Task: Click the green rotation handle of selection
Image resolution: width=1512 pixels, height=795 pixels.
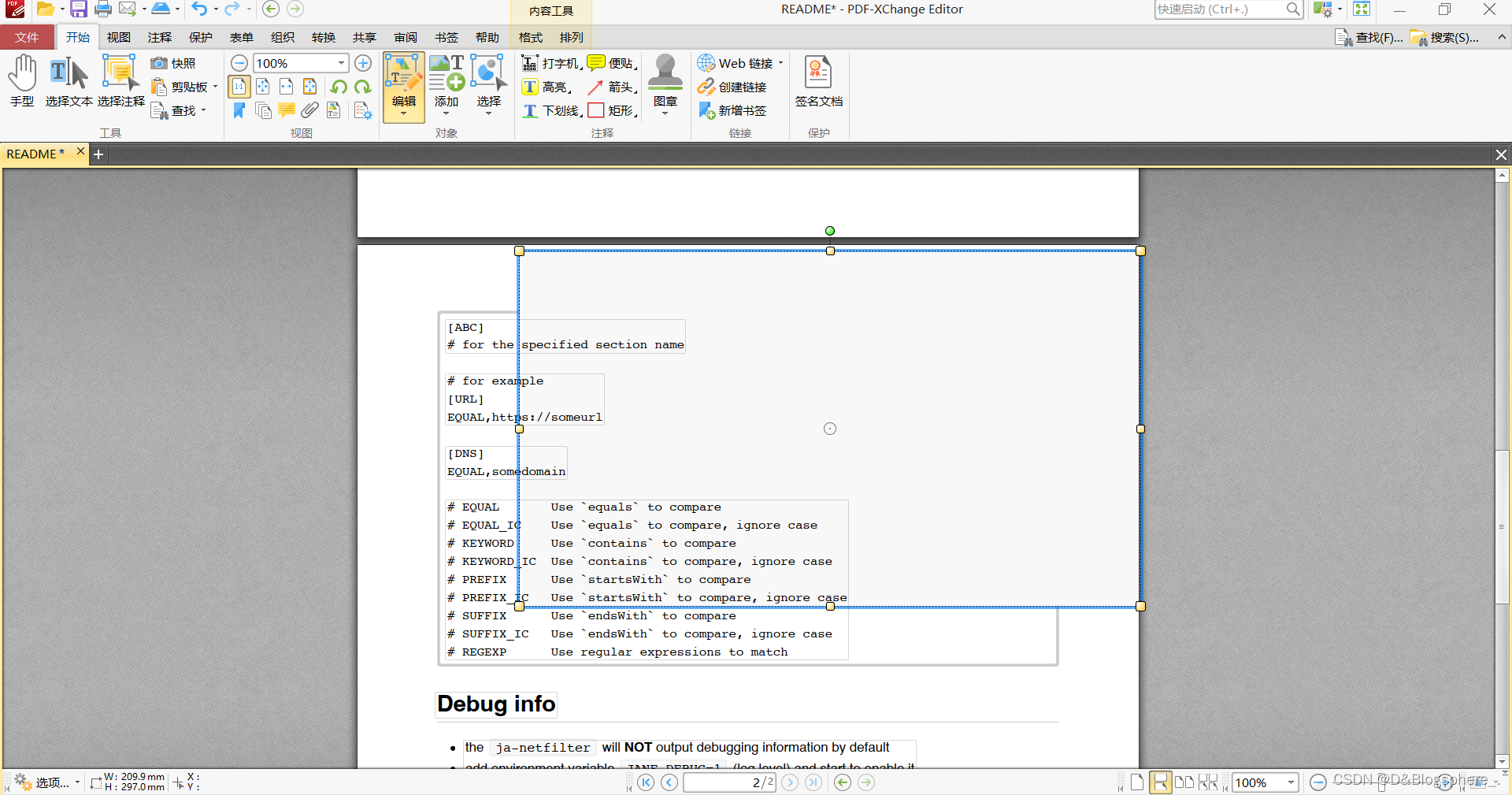Action: coord(830,231)
